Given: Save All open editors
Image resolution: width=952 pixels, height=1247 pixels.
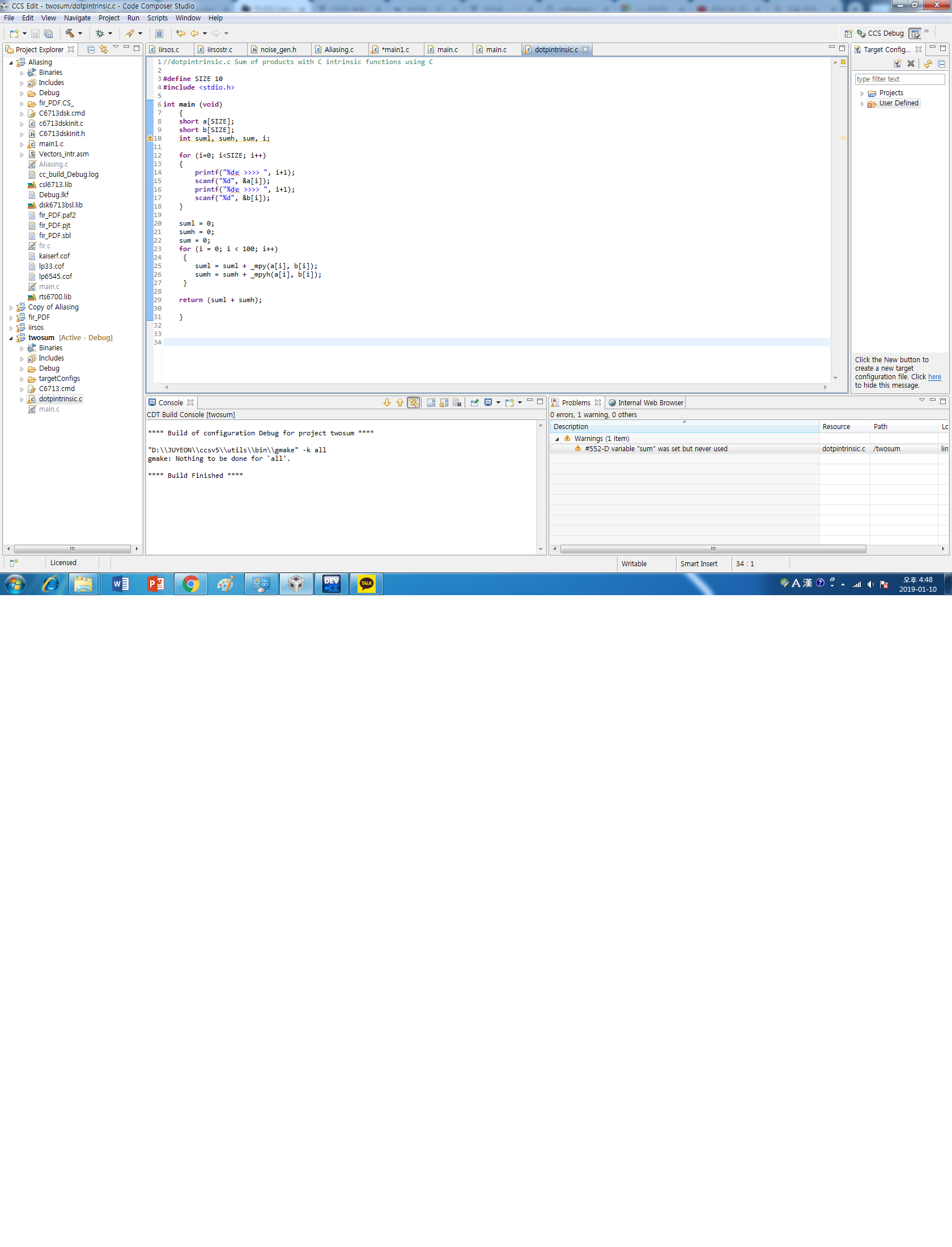Looking at the screenshot, I should click(48, 33).
